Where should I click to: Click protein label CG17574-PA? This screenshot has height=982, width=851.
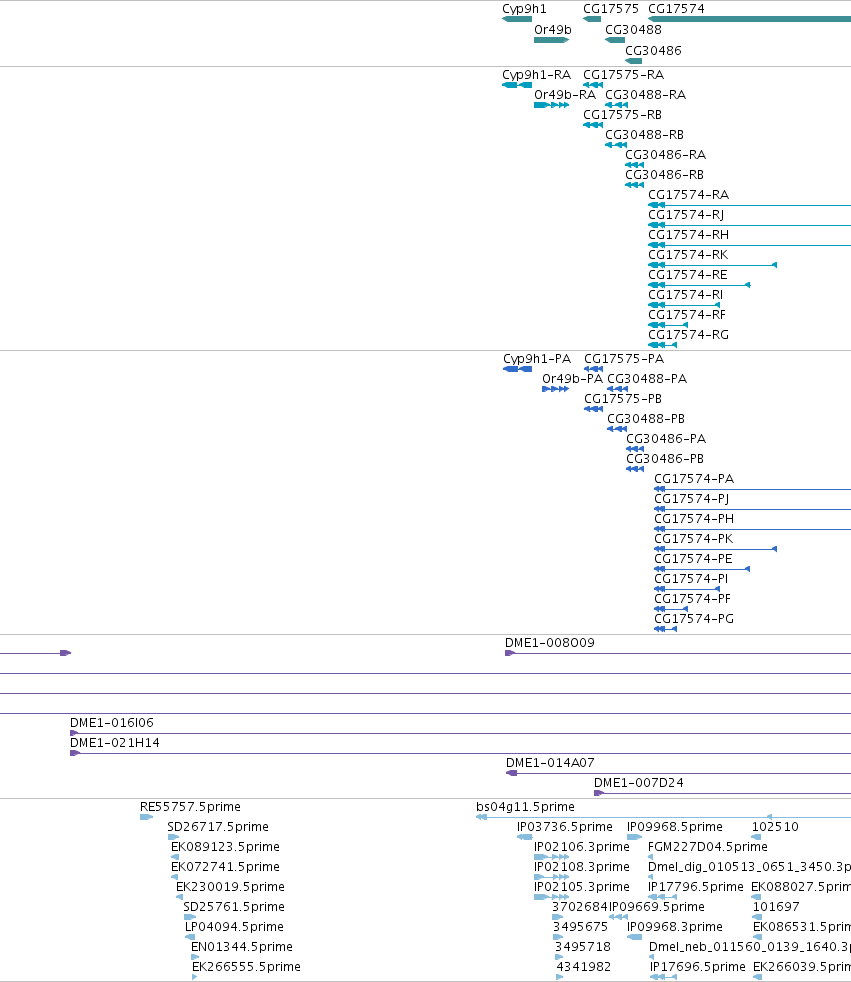tap(694, 479)
